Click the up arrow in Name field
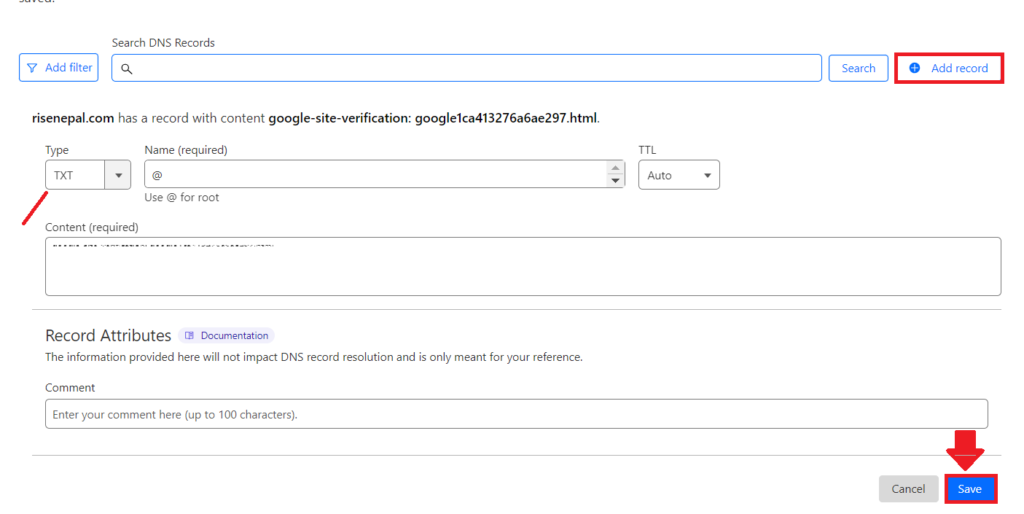1024x514 pixels. tap(615, 168)
